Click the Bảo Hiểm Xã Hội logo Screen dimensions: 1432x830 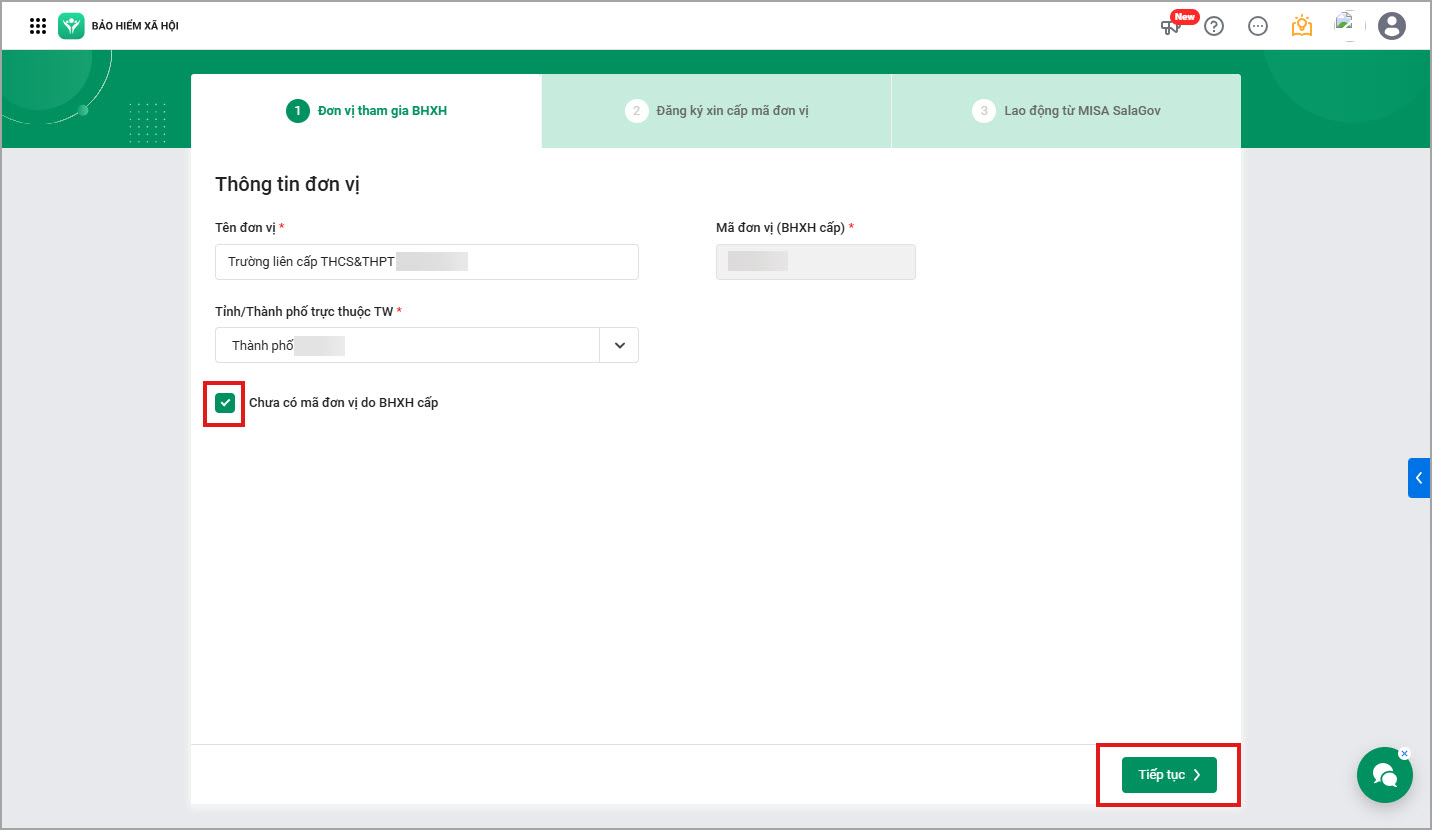coord(71,26)
